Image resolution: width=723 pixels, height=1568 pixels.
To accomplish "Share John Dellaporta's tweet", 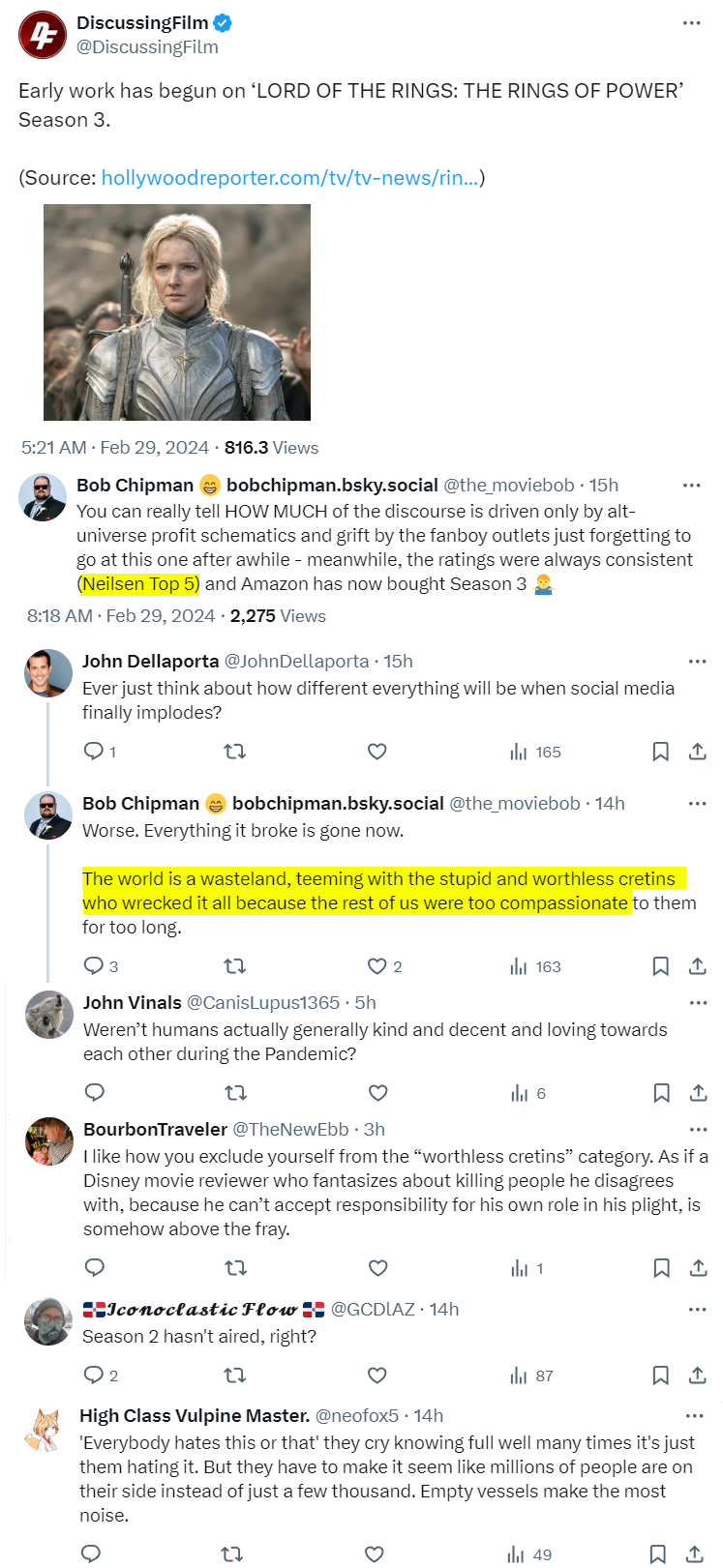I will pyautogui.click(x=697, y=752).
